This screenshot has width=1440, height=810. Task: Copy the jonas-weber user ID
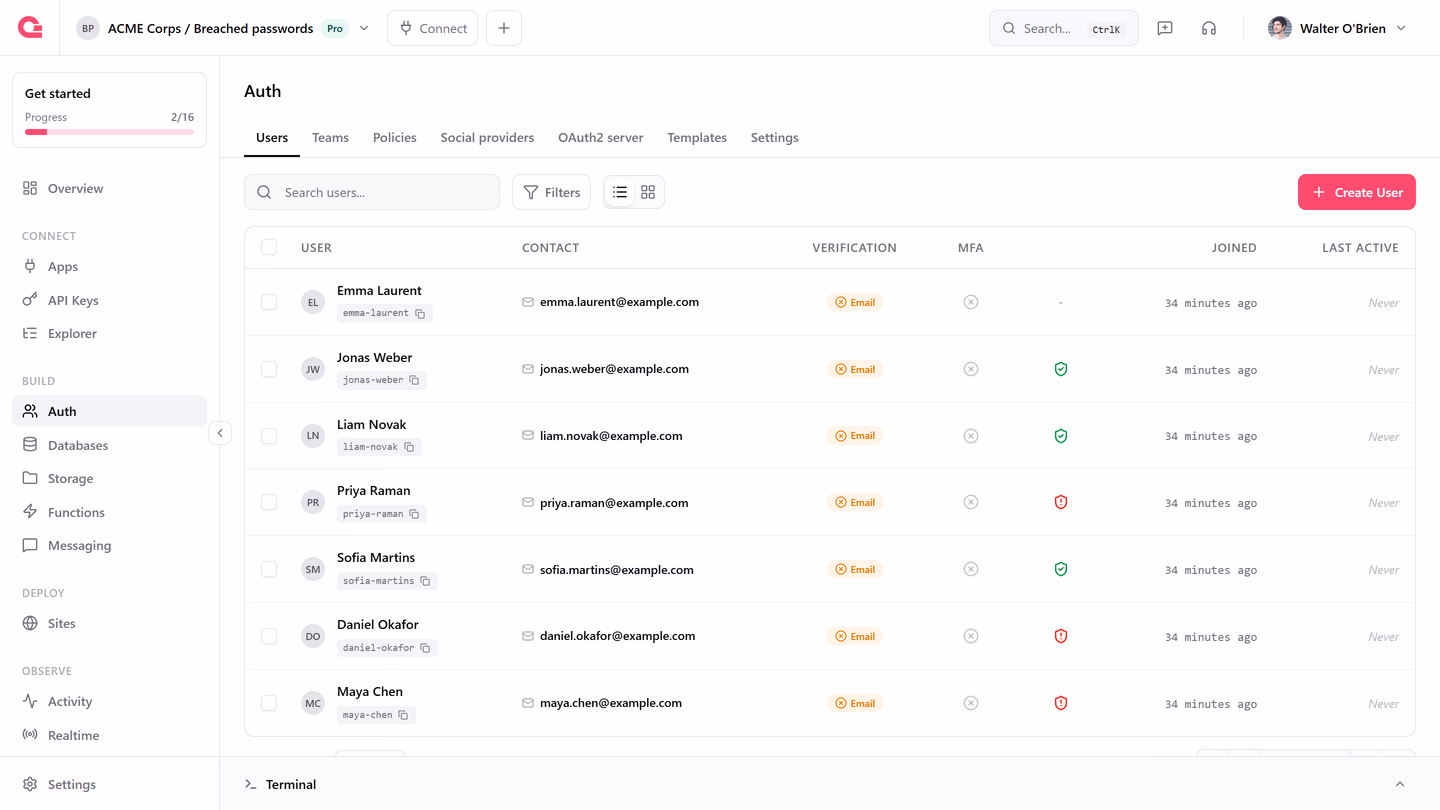coord(414,381)
